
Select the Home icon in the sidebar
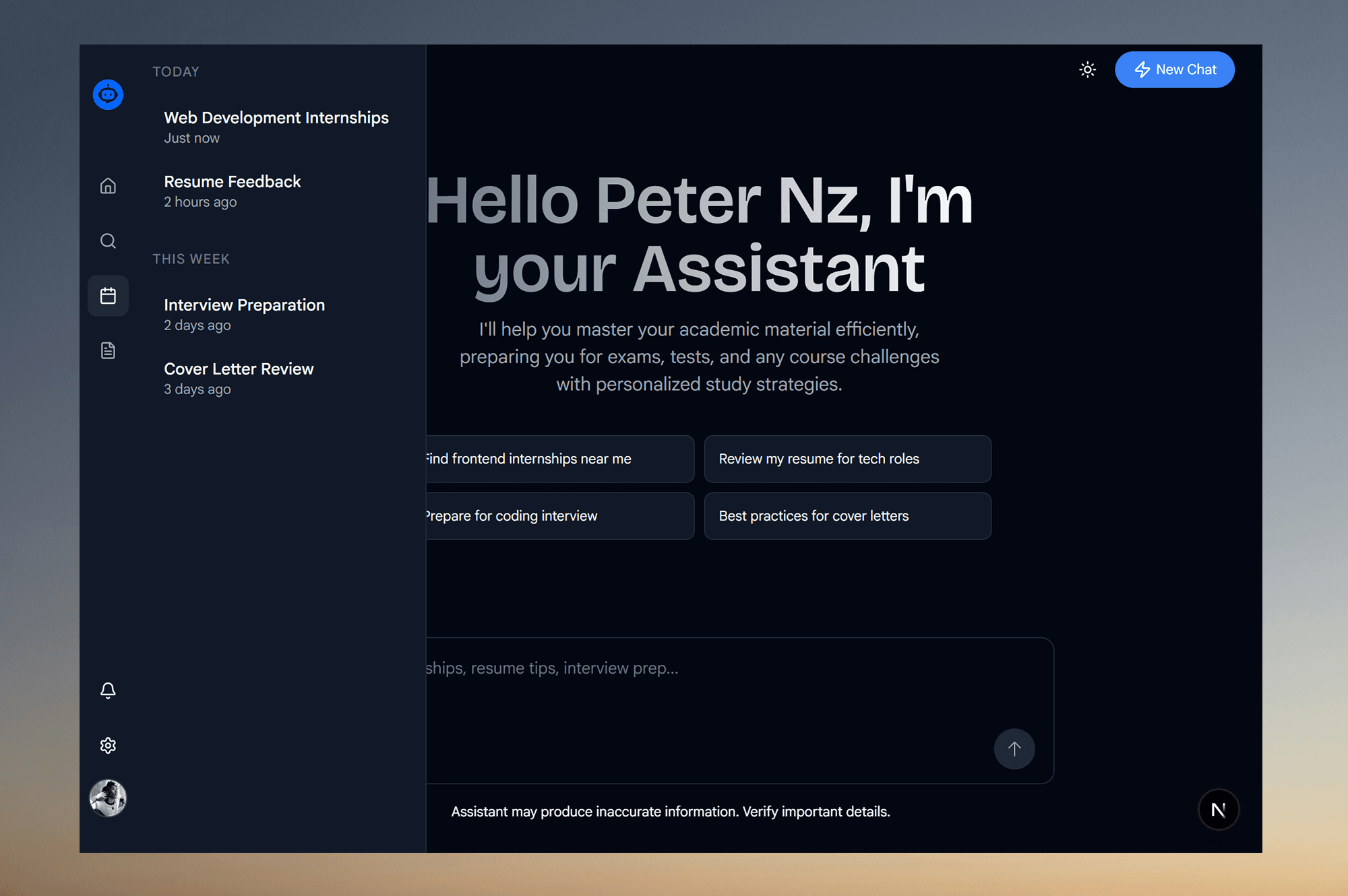[108, 186]
